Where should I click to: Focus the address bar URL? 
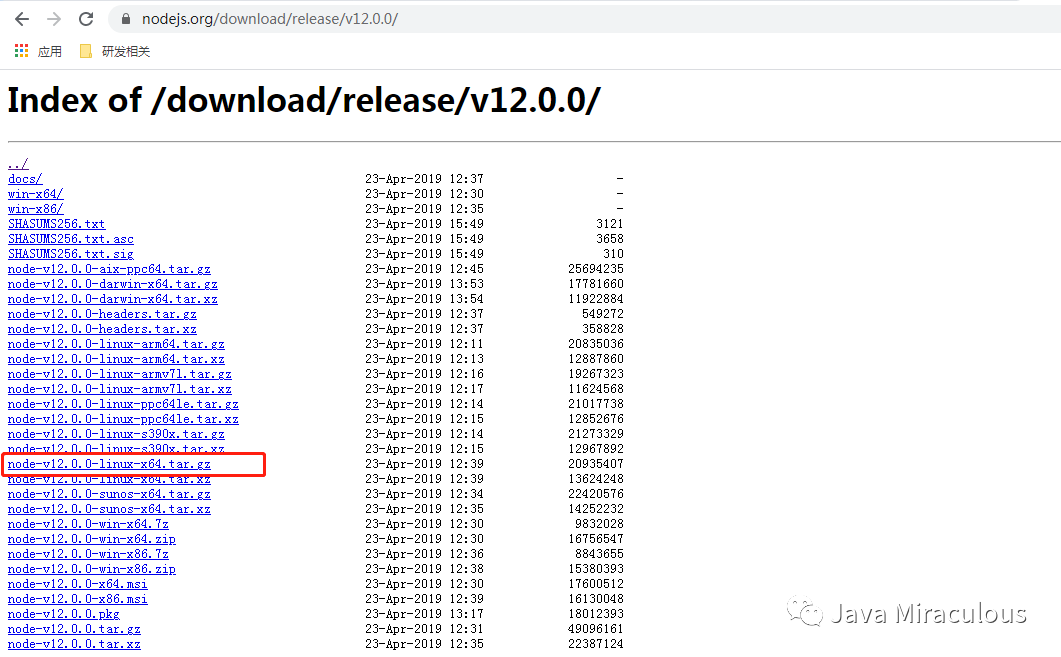(x=269, y=19)
